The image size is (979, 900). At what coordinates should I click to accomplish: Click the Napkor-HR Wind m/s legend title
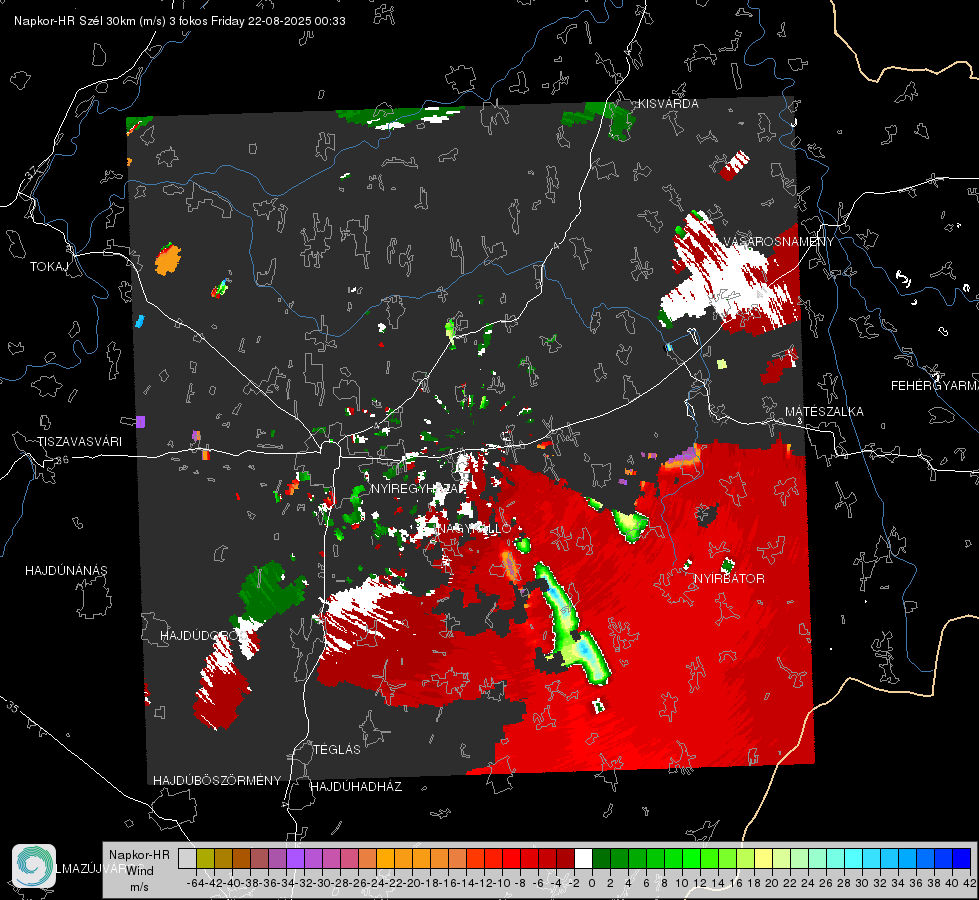[x=139, y=871]
